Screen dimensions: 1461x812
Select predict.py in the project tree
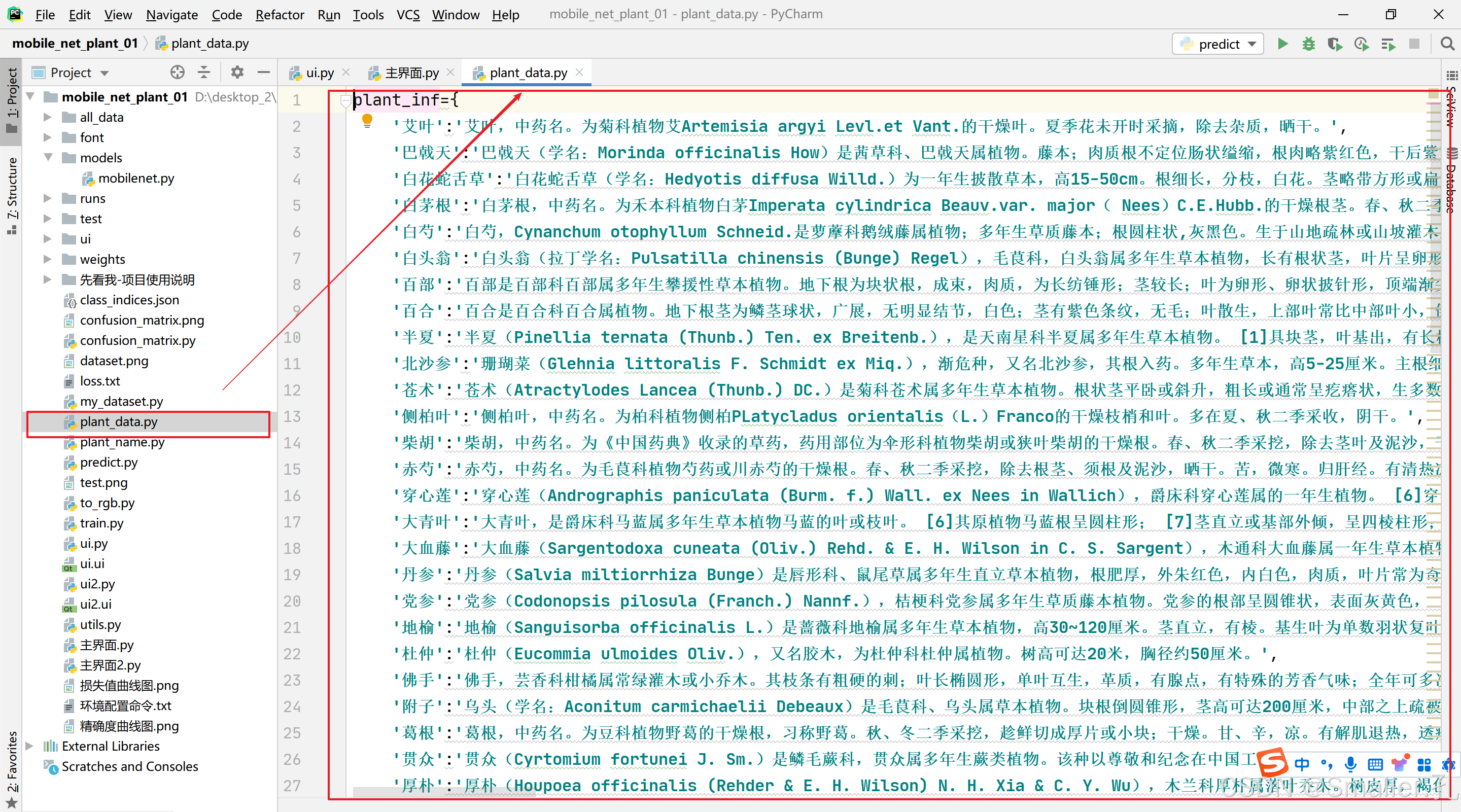(x=109, y=462)
